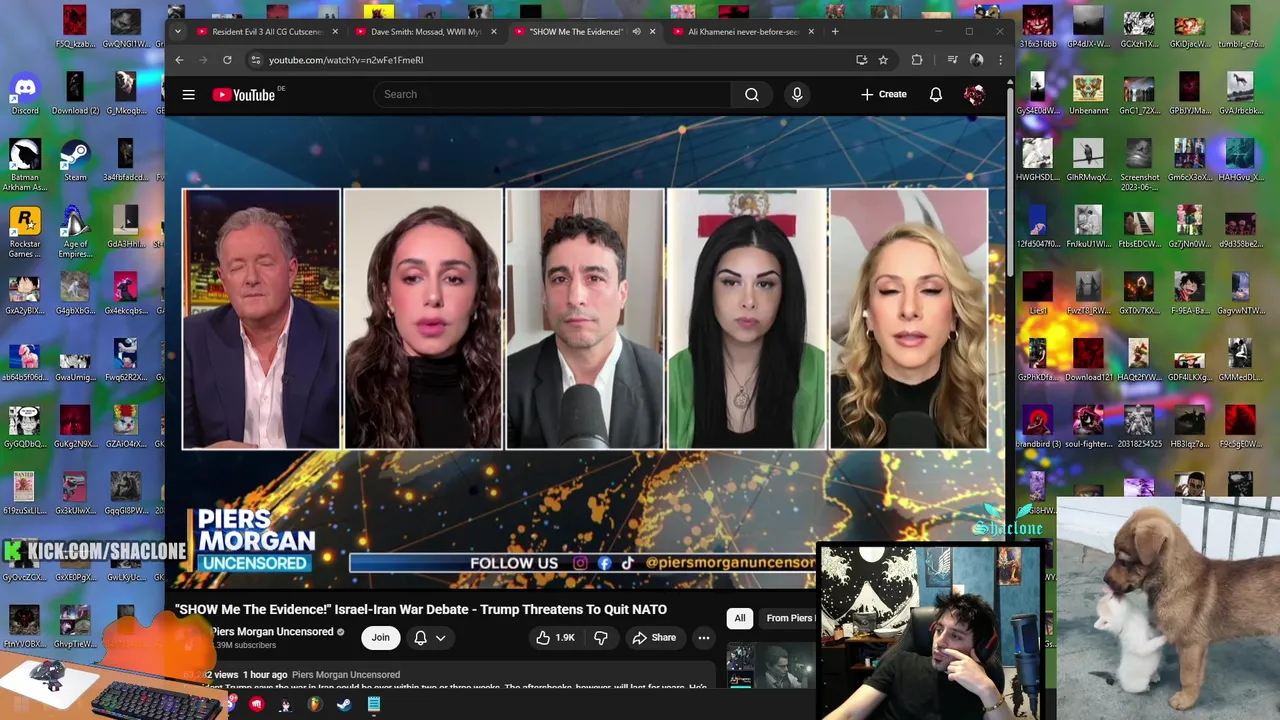This screenshot has height=720, width=1280.
Task: Click the Share button
Action: 654,638
